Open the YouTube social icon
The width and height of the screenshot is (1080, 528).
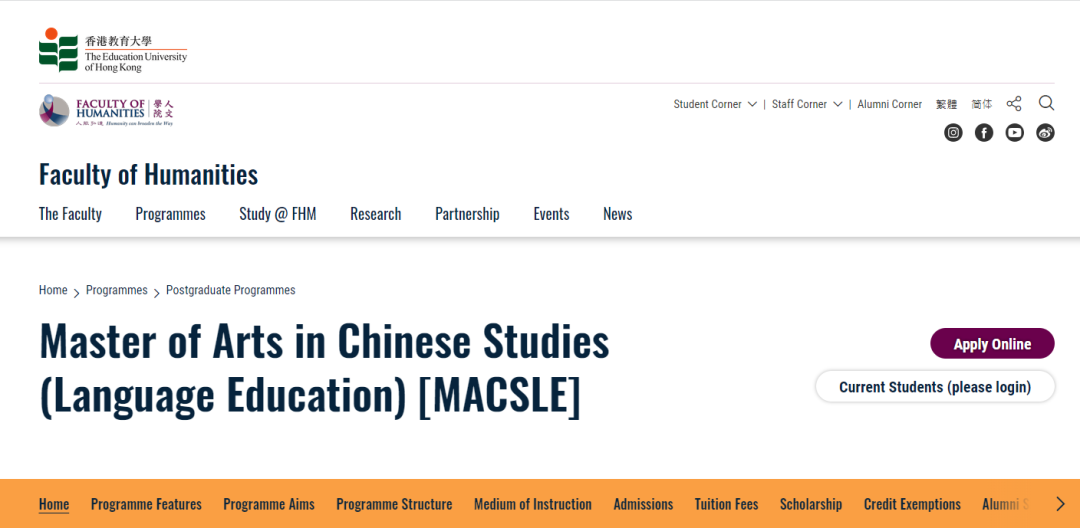click(1015, 133)
